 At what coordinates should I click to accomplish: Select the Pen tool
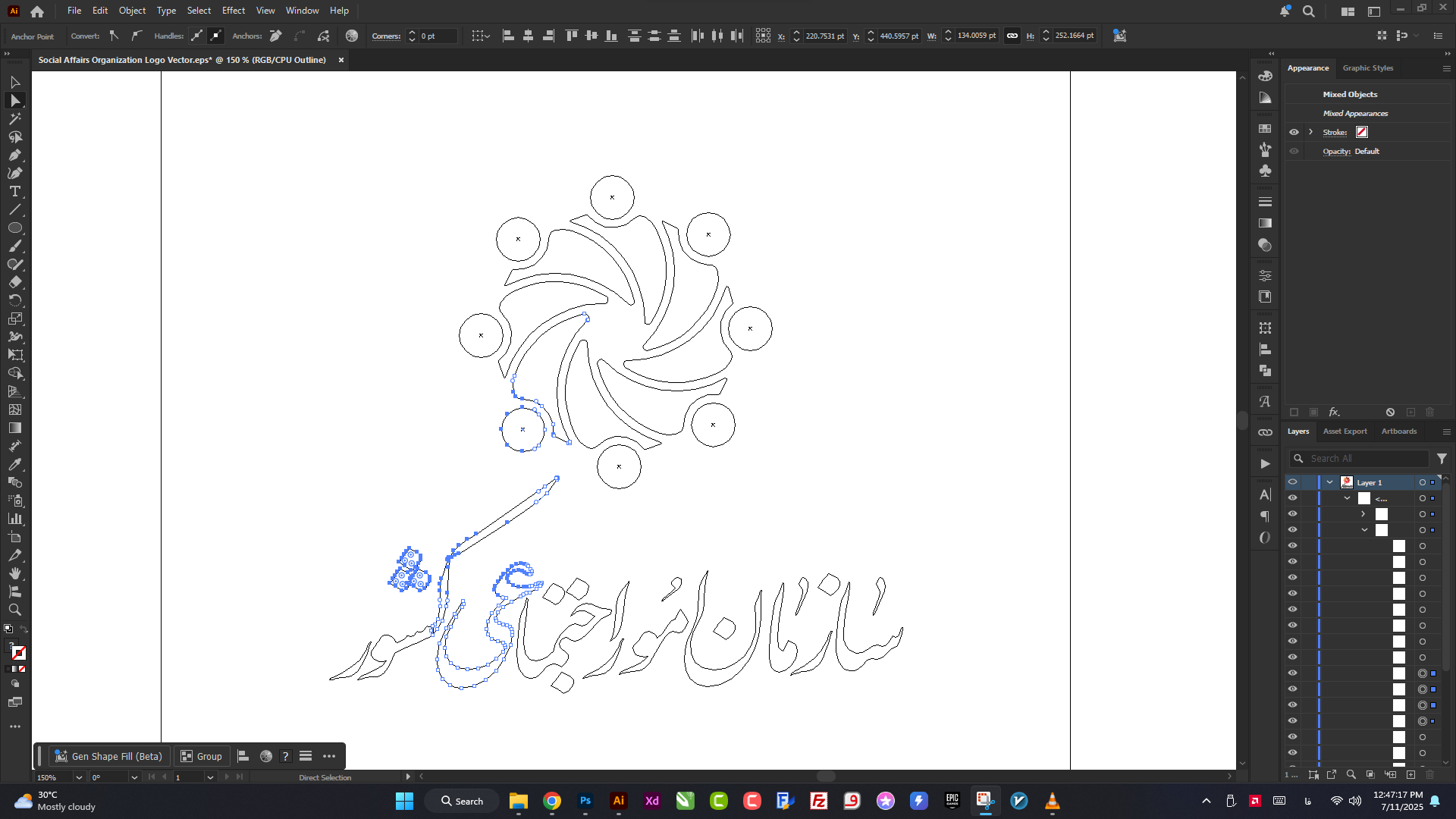pyautogui.click(x=15, y=155)
